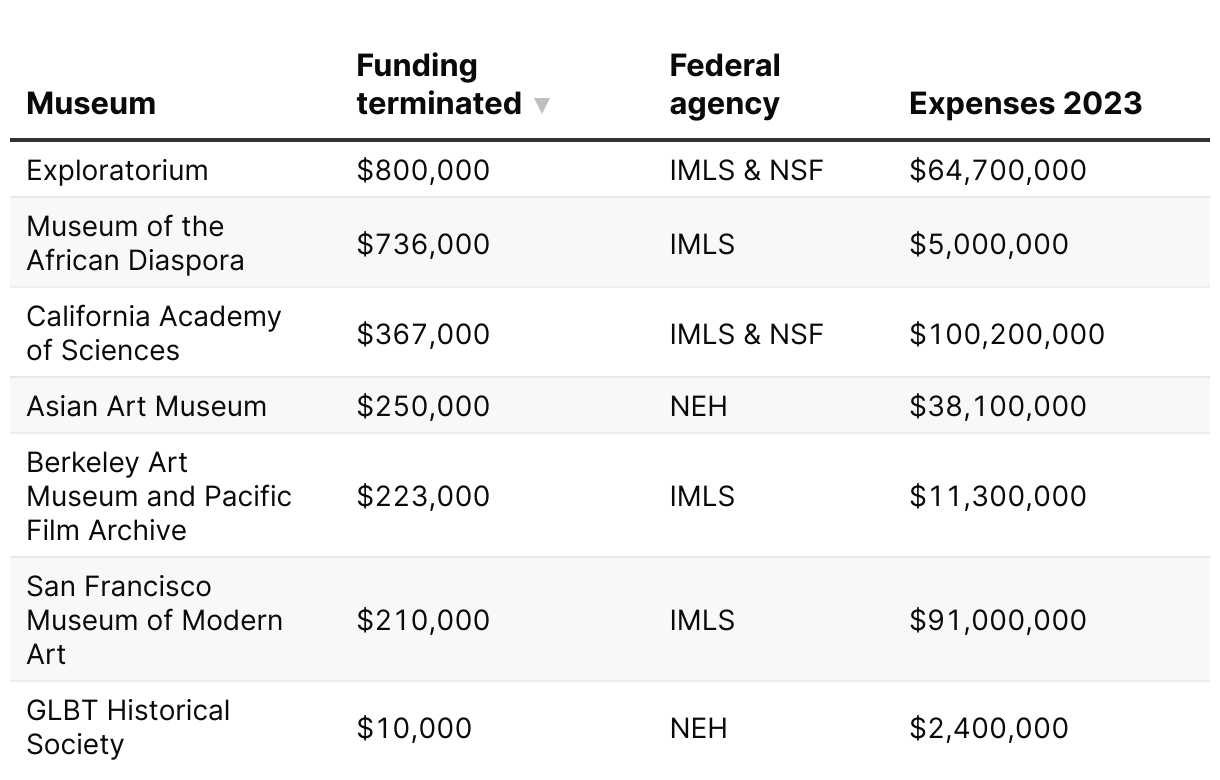Sort by the Museum column header

[91, 103]
